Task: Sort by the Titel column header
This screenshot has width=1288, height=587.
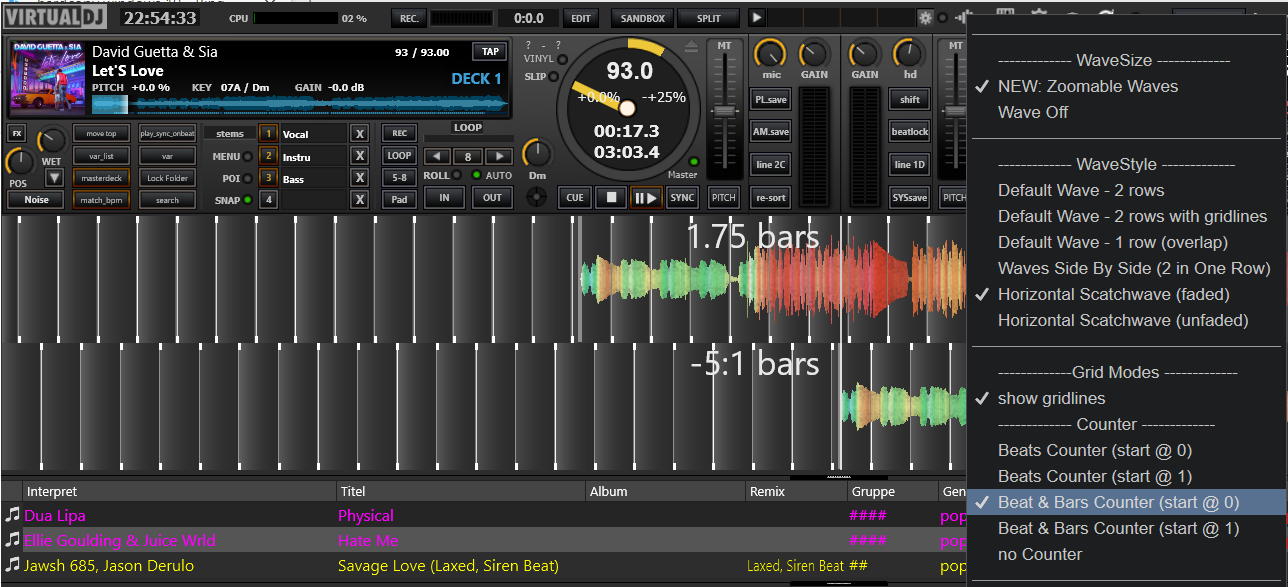Action: click(461, 491)
